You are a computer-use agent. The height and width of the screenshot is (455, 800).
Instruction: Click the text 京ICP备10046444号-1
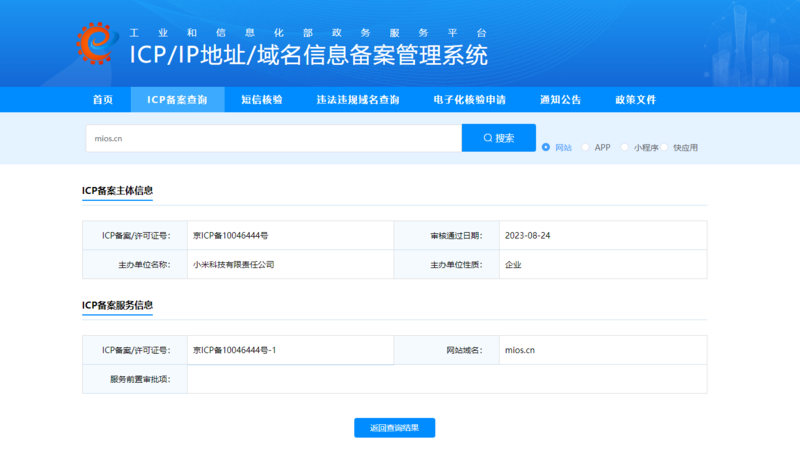pos(234,350)
